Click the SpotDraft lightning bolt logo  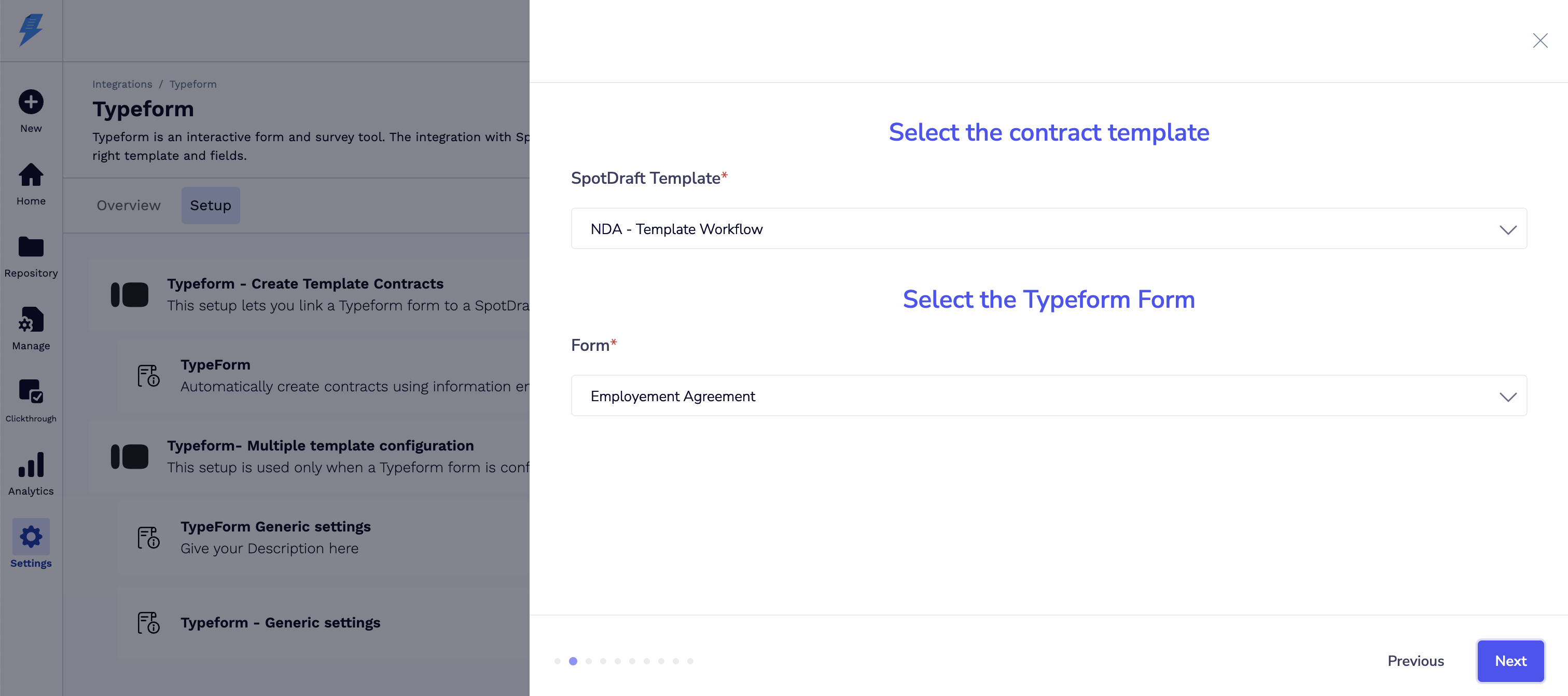click(31, 30)
